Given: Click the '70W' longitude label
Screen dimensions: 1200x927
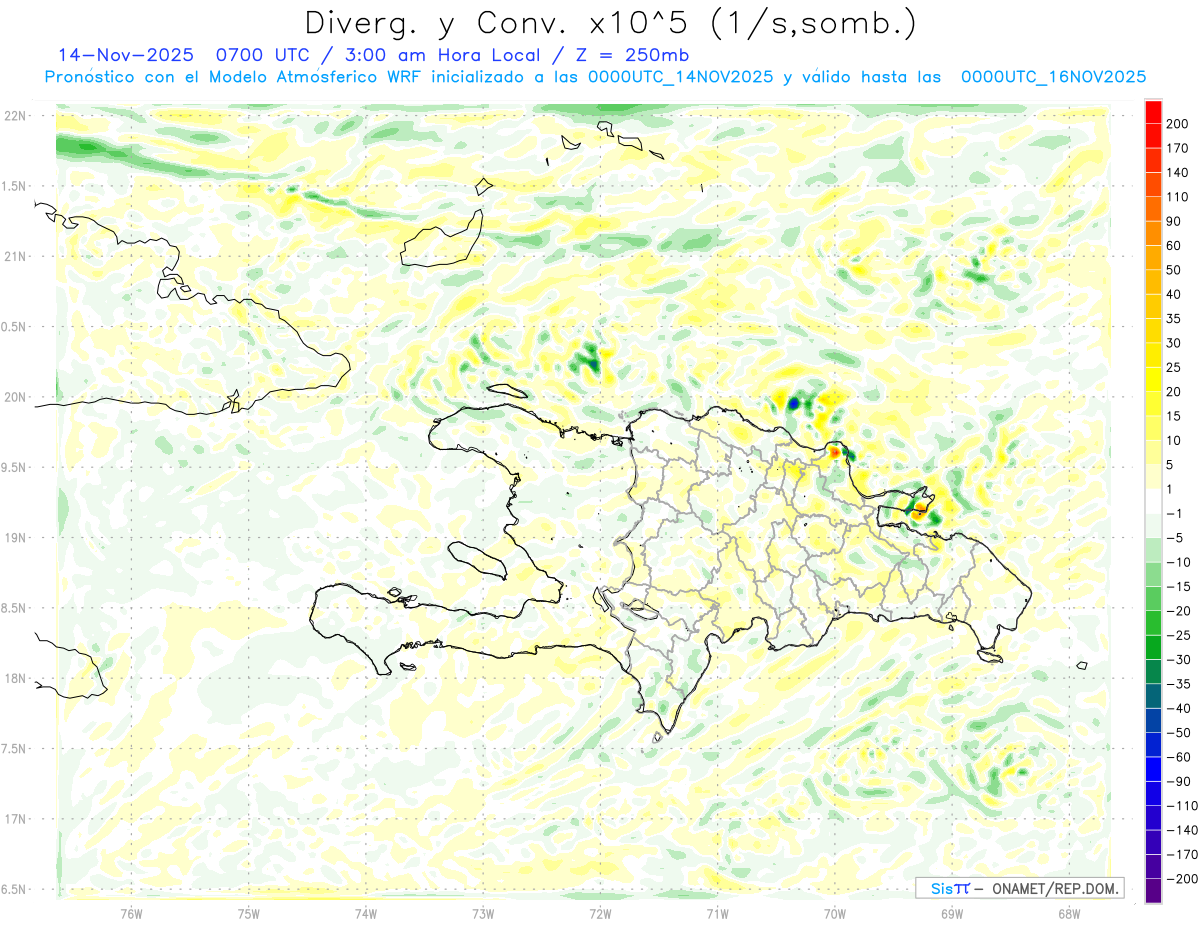Looking at the screenshot, I should click(835, 913).
